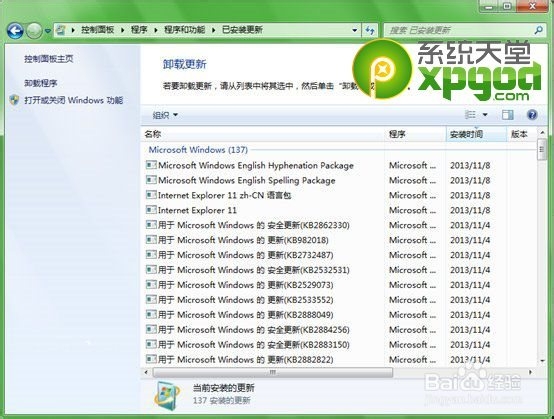554x419 pixels.
Task: Click icon of Internet Explorer 11 item
Action: coord(151,210)
